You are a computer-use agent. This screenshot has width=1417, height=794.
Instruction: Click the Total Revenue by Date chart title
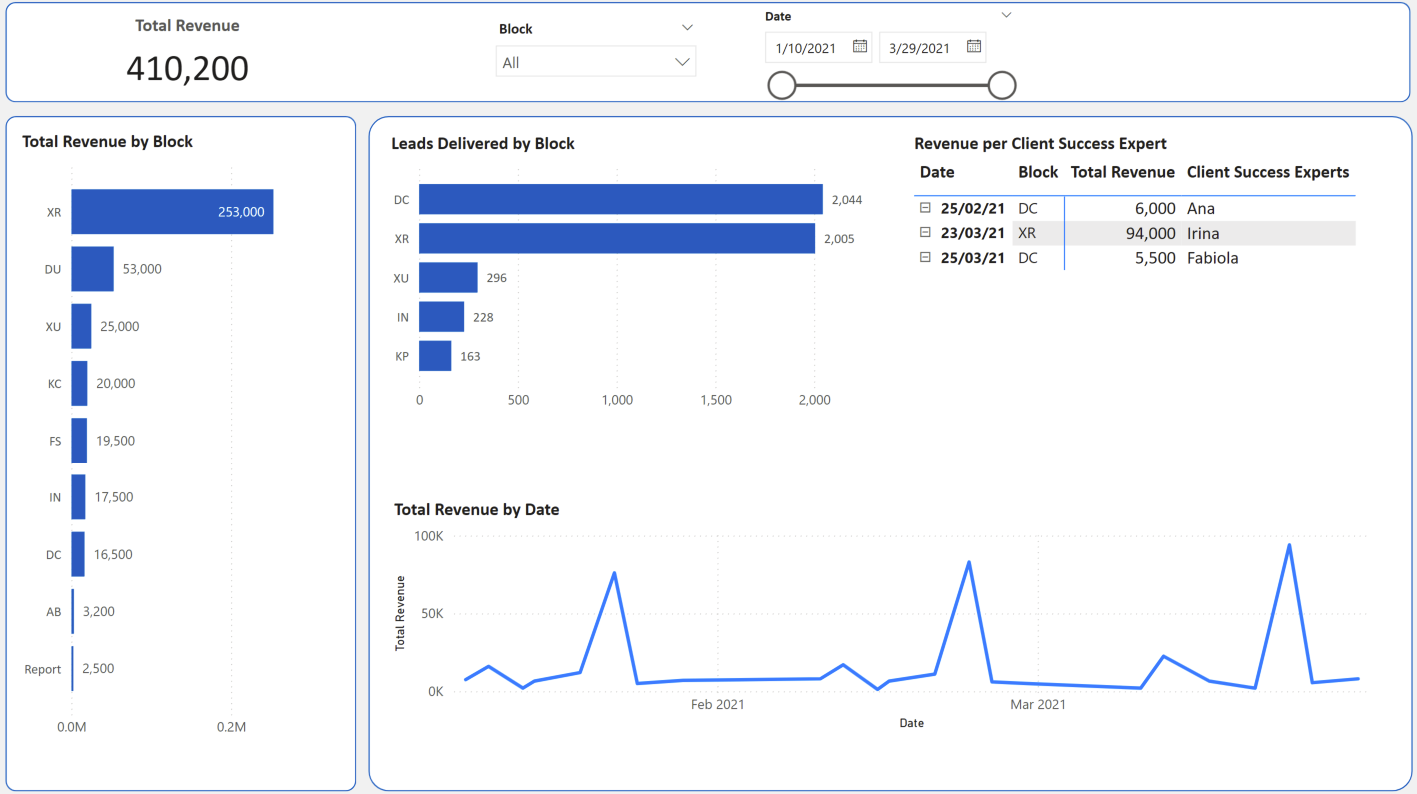coord(477,510)
